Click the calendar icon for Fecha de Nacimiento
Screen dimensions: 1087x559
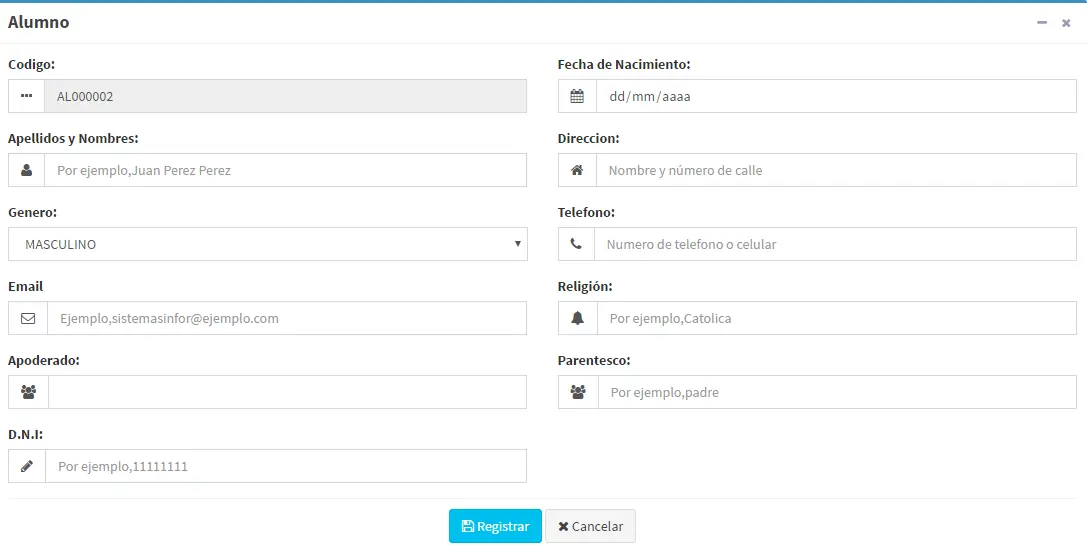pos(577,96)
